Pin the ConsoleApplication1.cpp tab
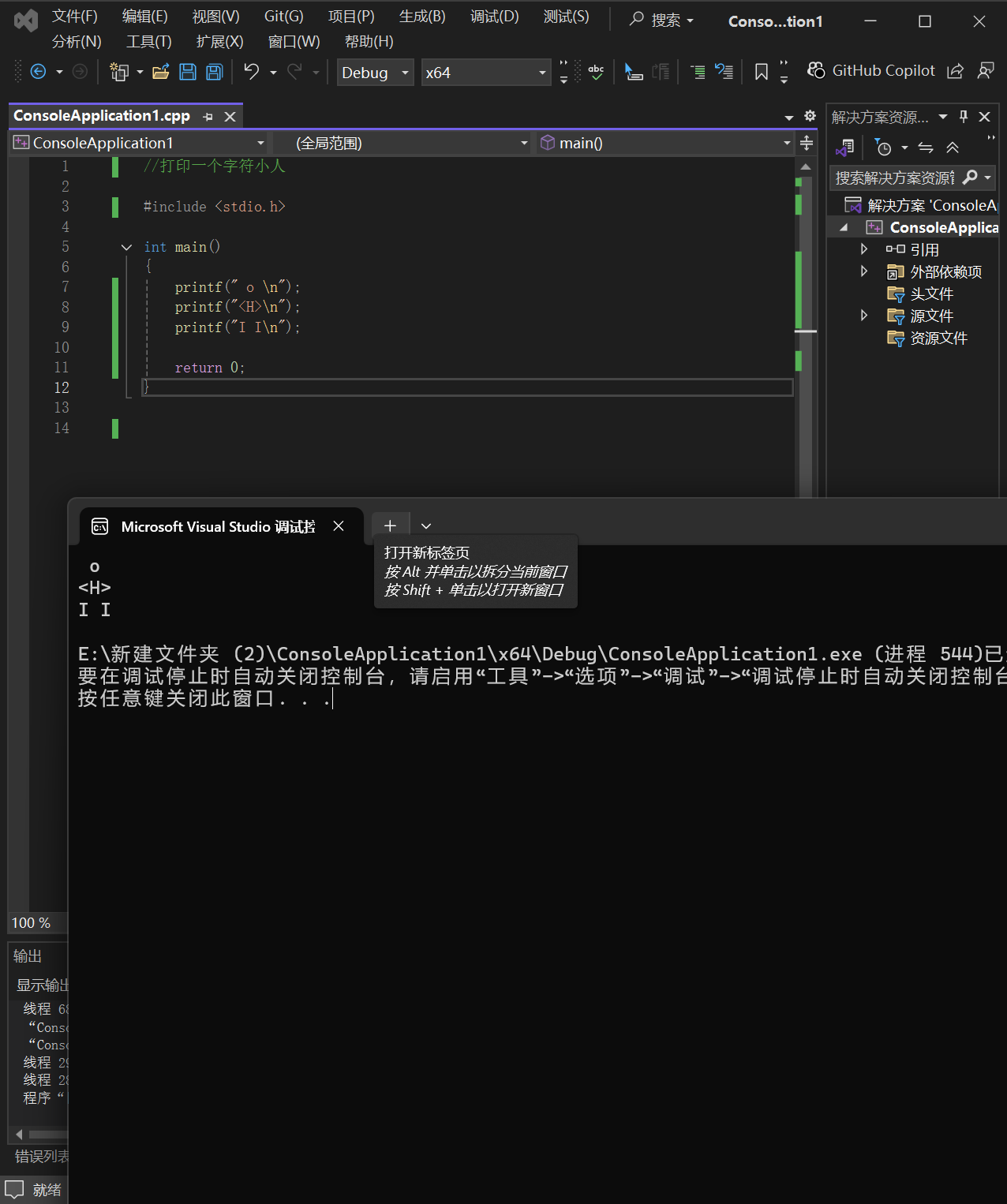Viewport: 1007px width, 1204px height. [x=208, y=117]
